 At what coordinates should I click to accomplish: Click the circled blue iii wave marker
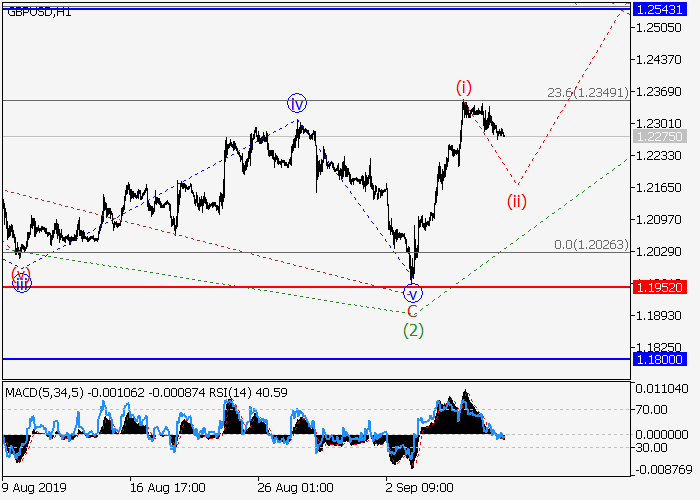click(21, 283)
